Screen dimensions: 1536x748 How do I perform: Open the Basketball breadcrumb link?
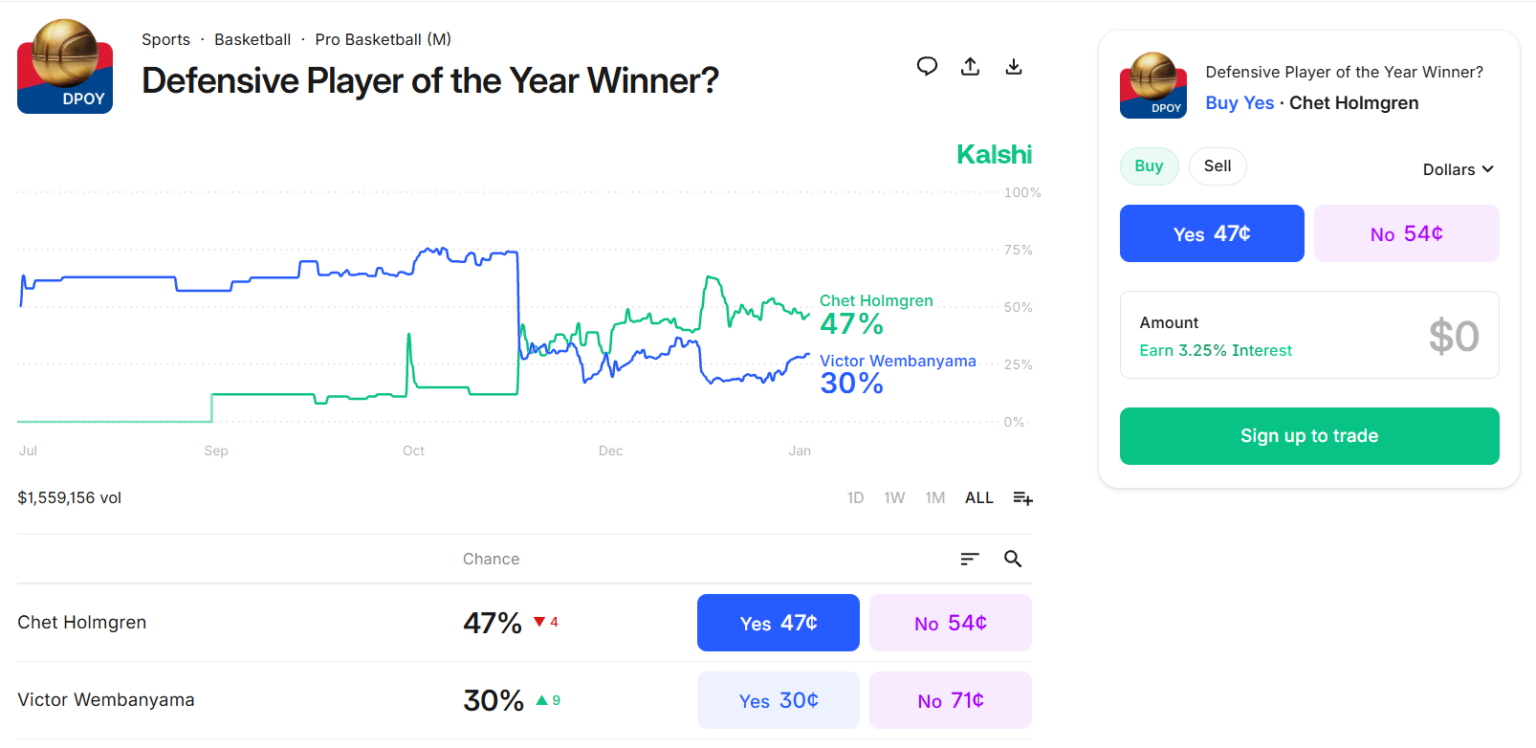point(252,39)
